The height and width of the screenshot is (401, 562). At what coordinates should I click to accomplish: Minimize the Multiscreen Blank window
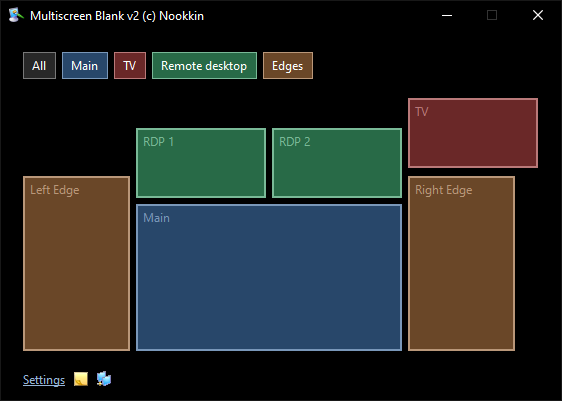(447, 15)
